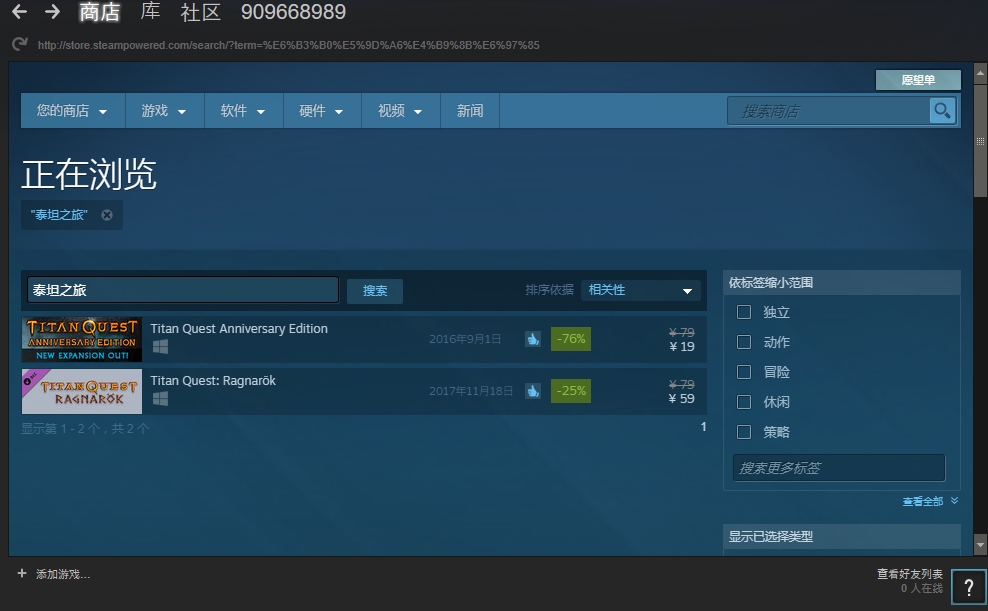
Task: Expand the 硬件 dropdown menu
Action: tap(322, 111)
